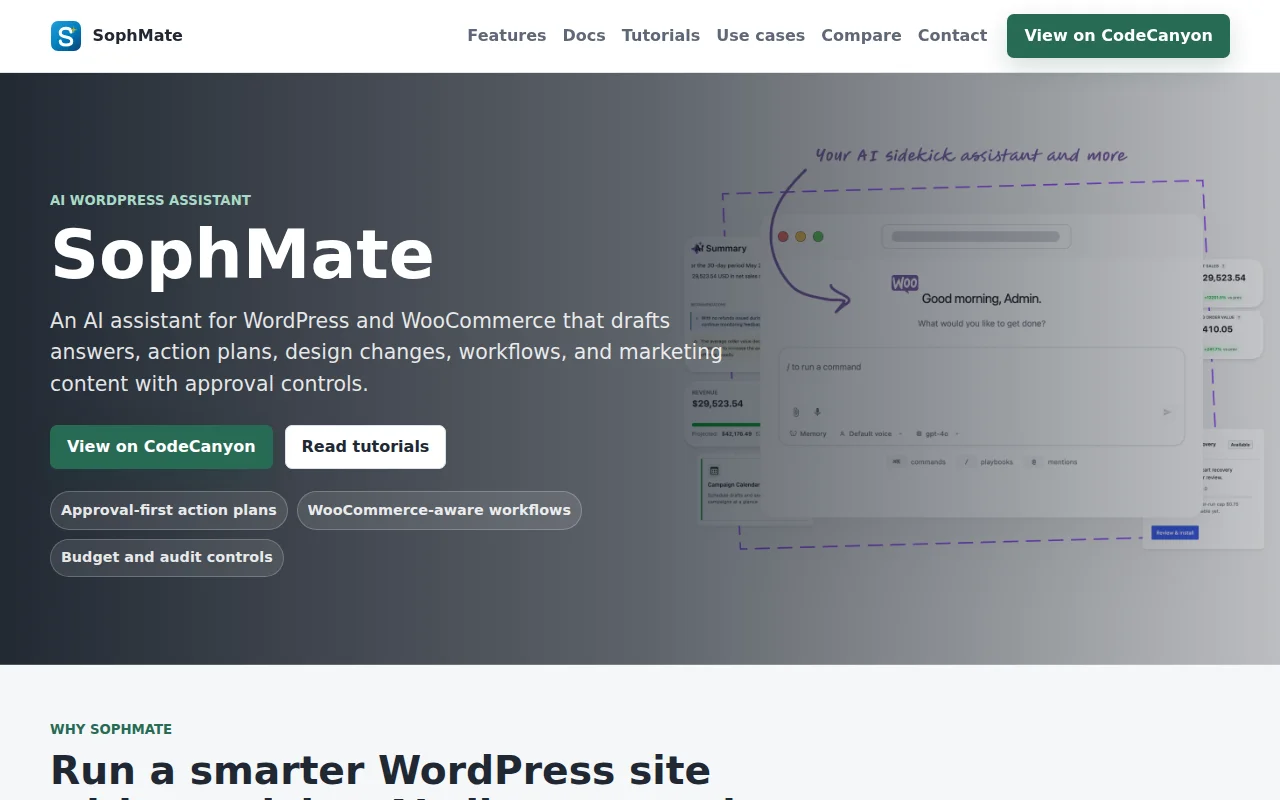
Task: Go to Tutorials in the navigation
Action: coord(661,36)
